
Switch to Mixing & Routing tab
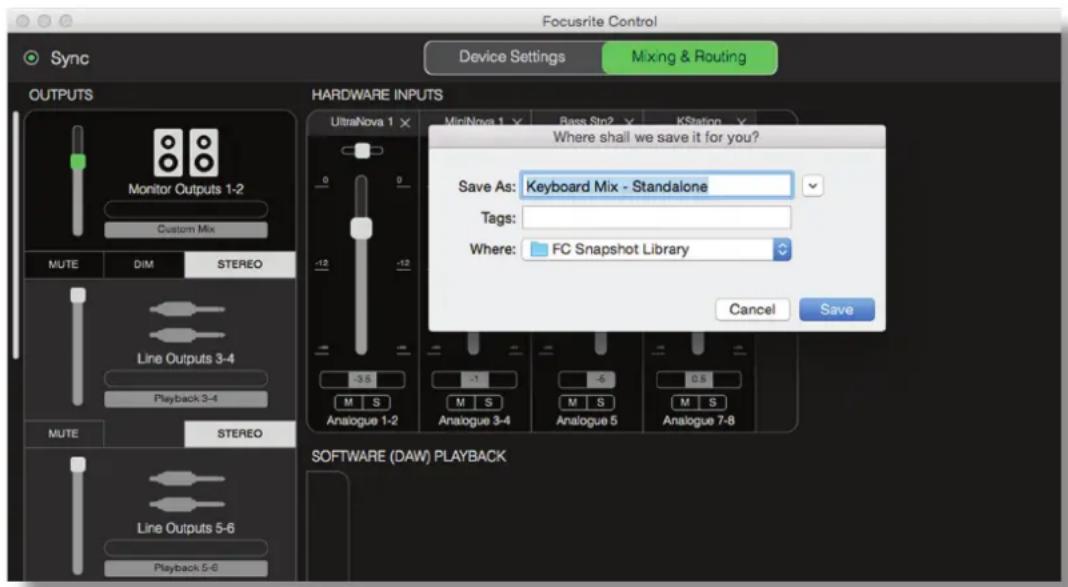689,57
